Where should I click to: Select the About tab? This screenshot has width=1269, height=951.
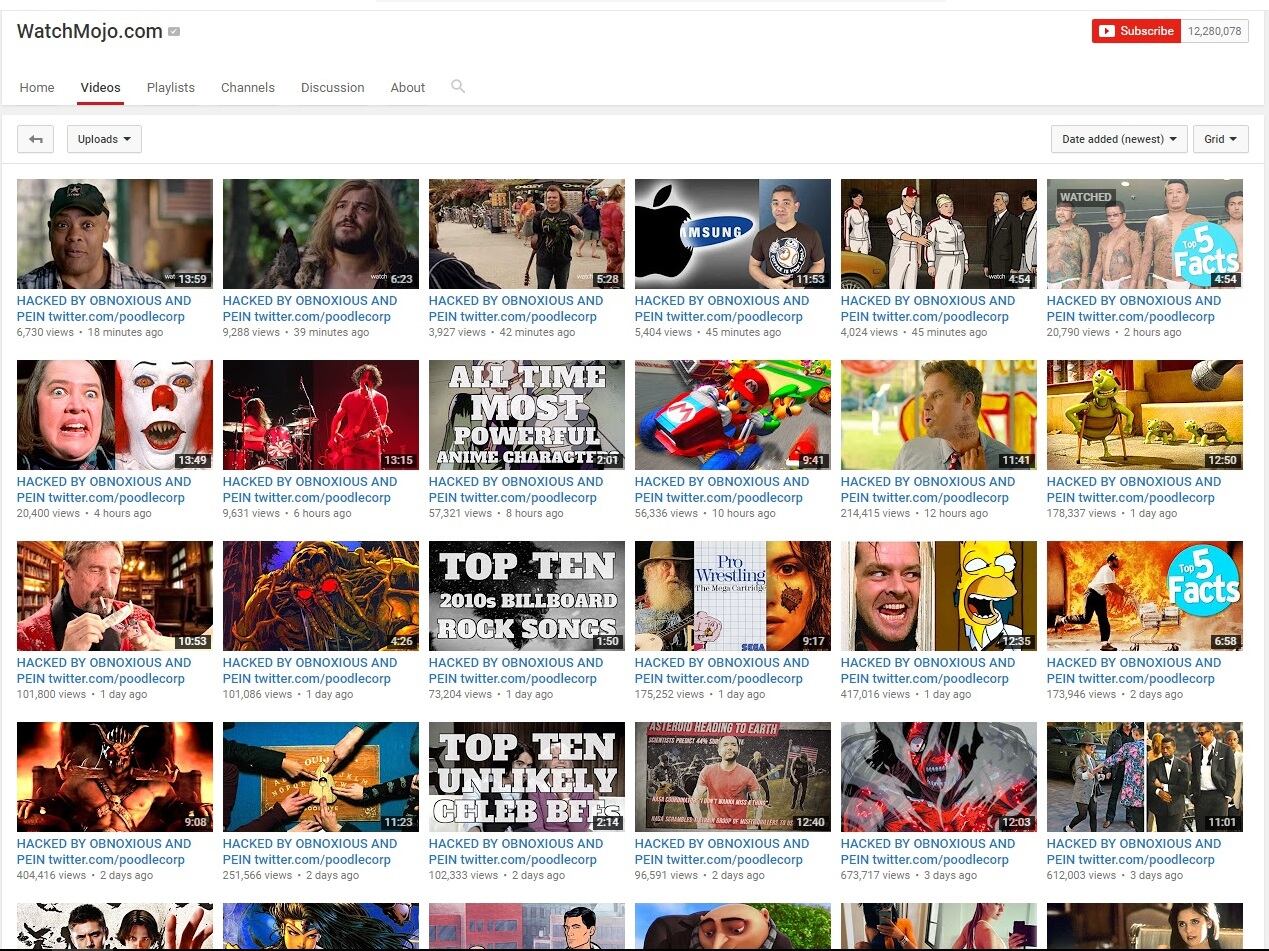(408, 88)
